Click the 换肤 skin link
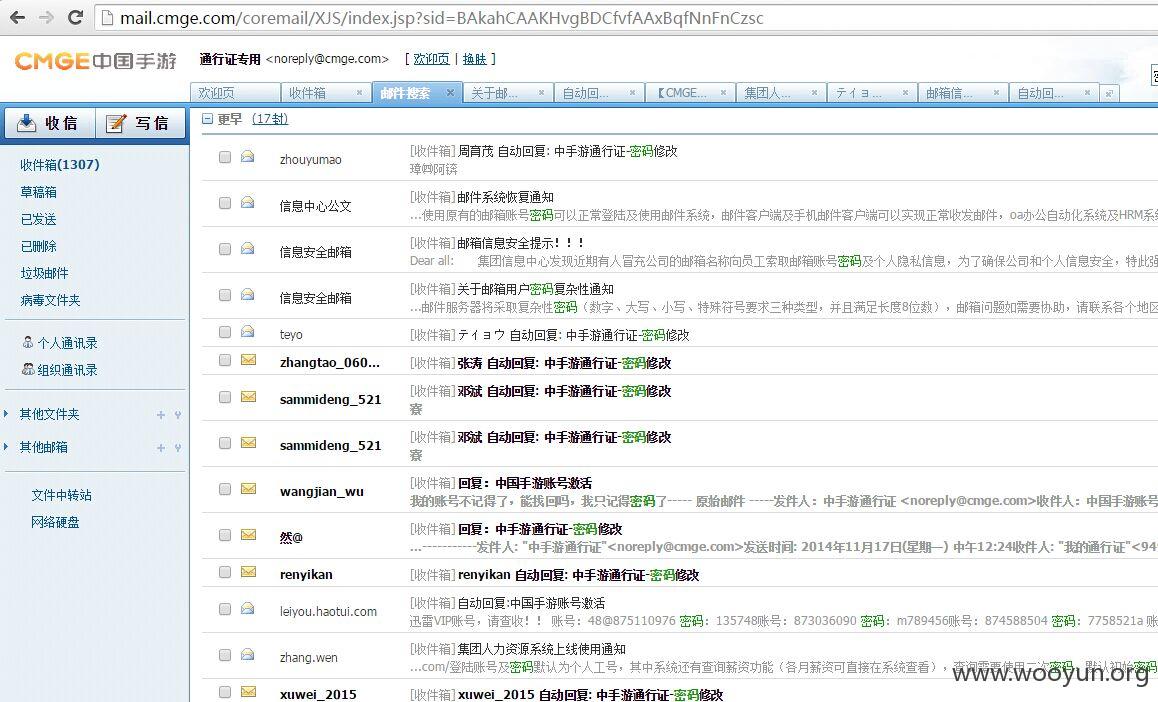The width and height of the screenshot is (1158, 702). 474,59
